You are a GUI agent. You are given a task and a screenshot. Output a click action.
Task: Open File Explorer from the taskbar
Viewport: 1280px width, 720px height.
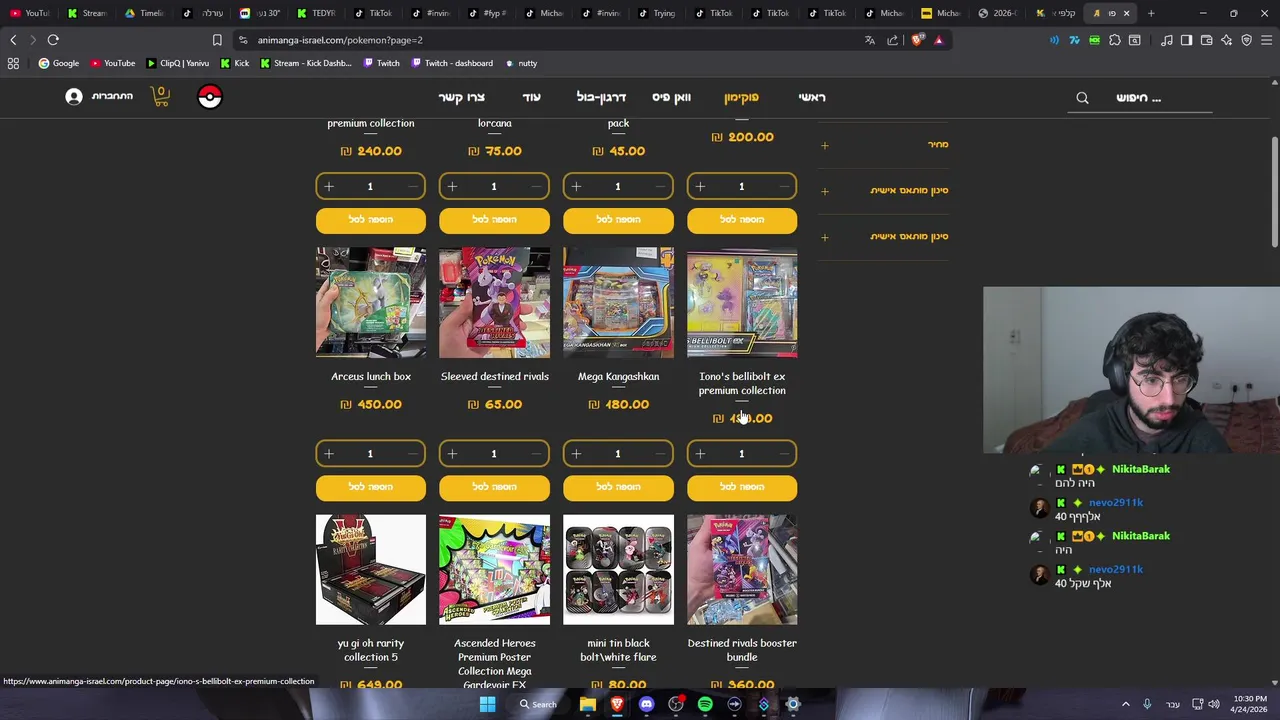pos(588,704)
